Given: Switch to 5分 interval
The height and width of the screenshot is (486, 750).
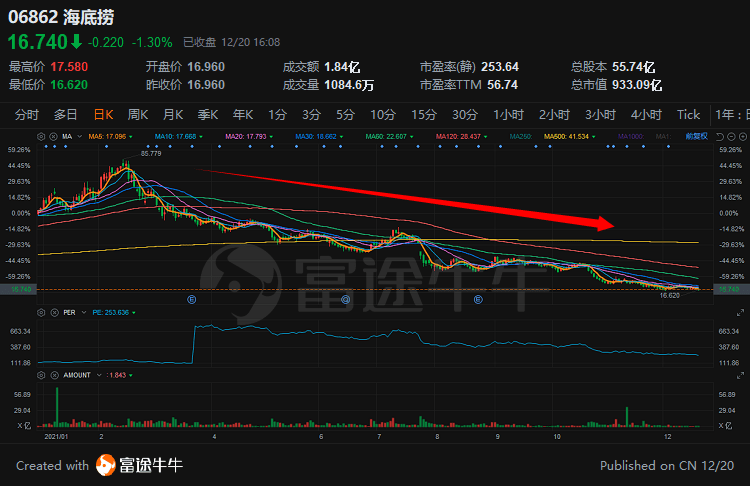Looking at the screenshot, I should [345, 115].
